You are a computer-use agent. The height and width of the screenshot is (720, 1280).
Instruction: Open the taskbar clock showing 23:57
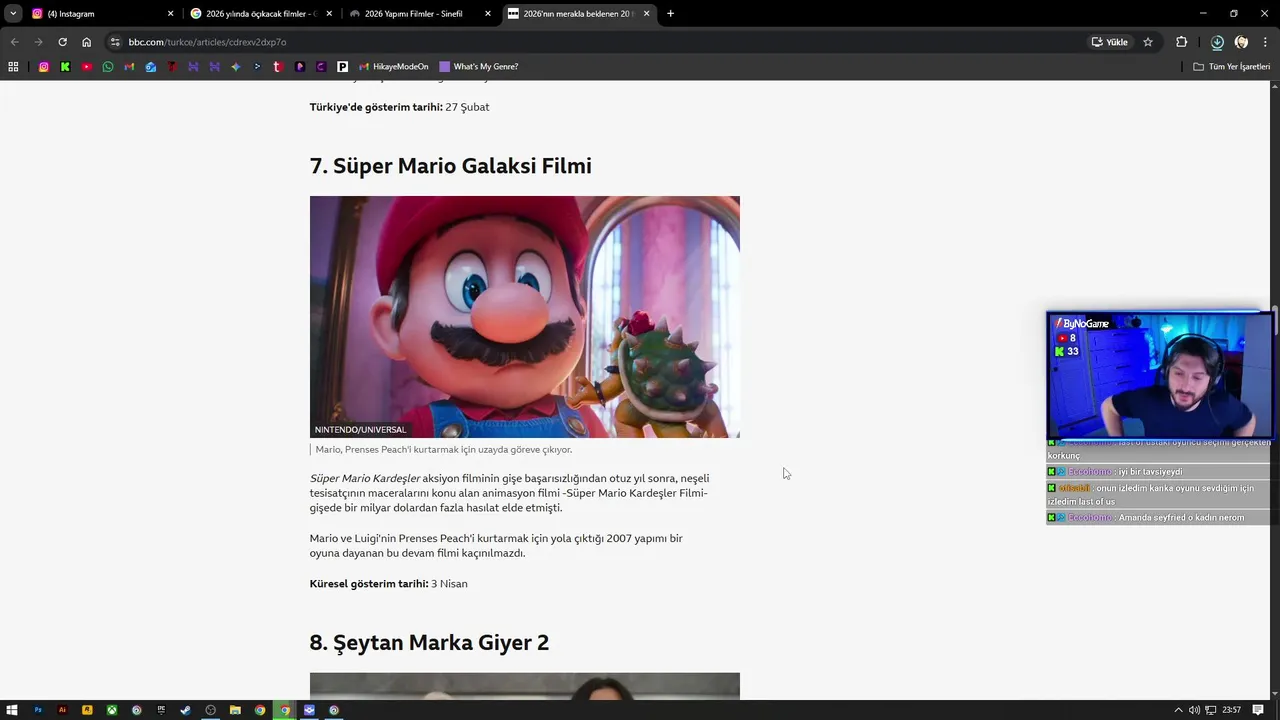(1231, 710)
